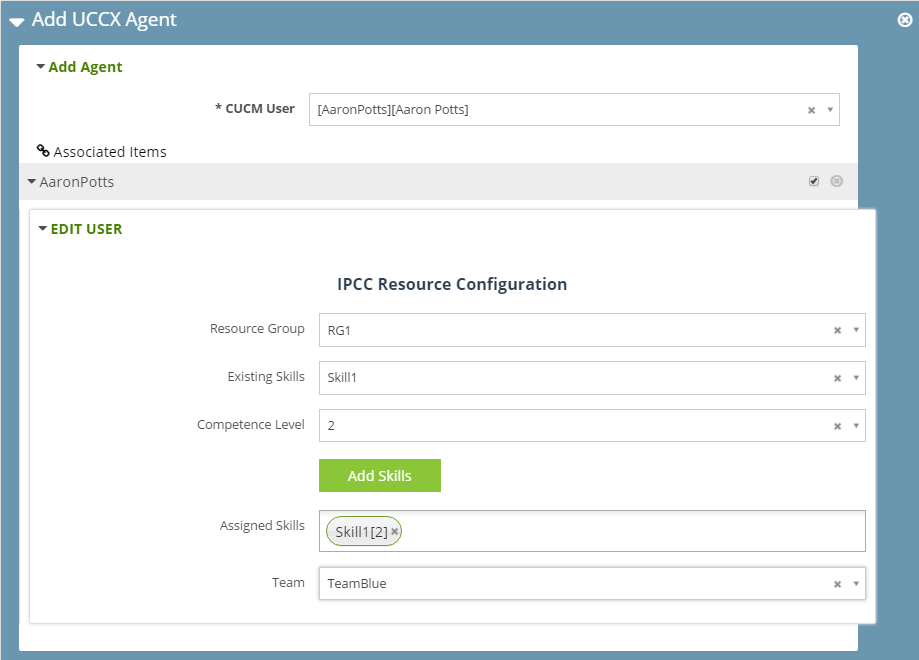The height and width of the screenshot is (660, 919).
Task: Click the Existing Skills field showing Skill1
Action: 592,378
